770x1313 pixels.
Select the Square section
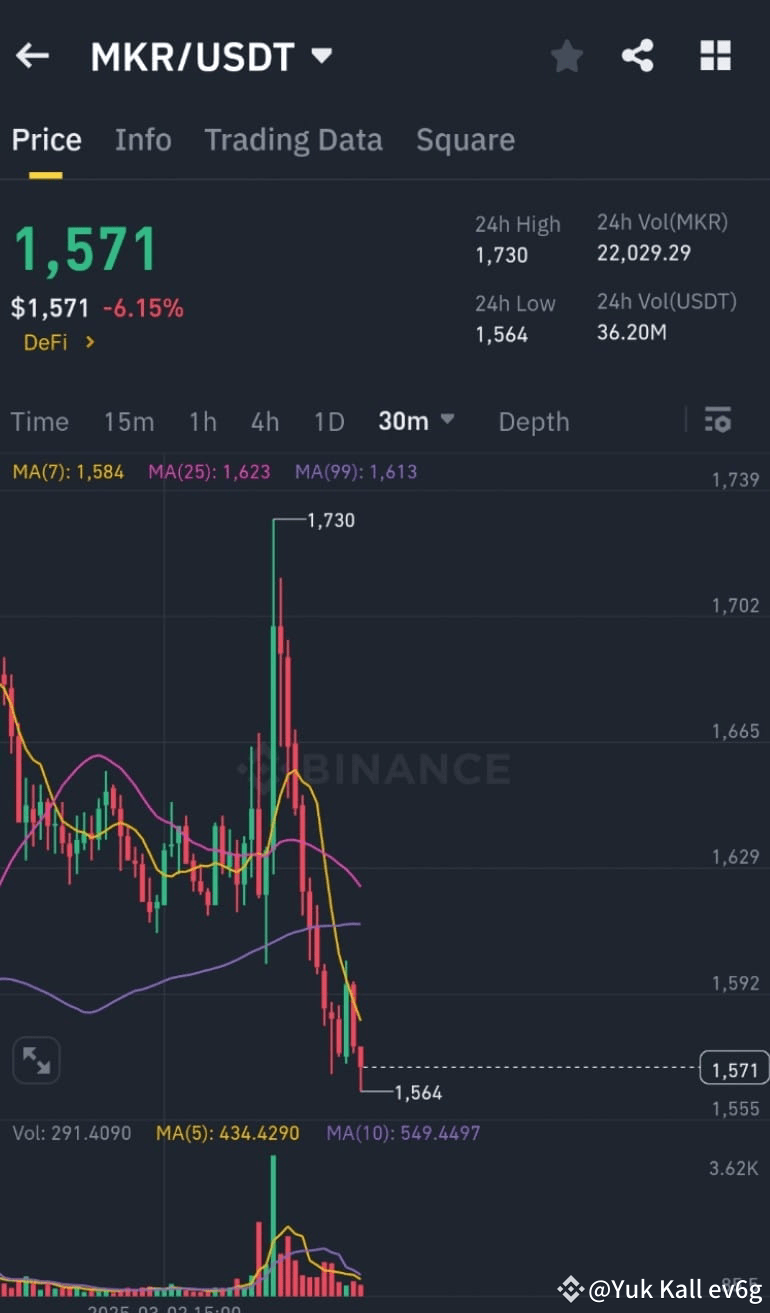click(x=465, y=140)
